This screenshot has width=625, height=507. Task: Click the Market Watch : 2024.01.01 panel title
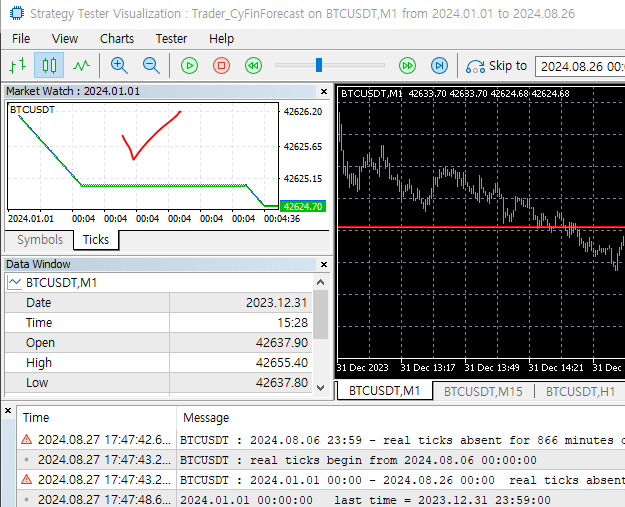point(73,91)
